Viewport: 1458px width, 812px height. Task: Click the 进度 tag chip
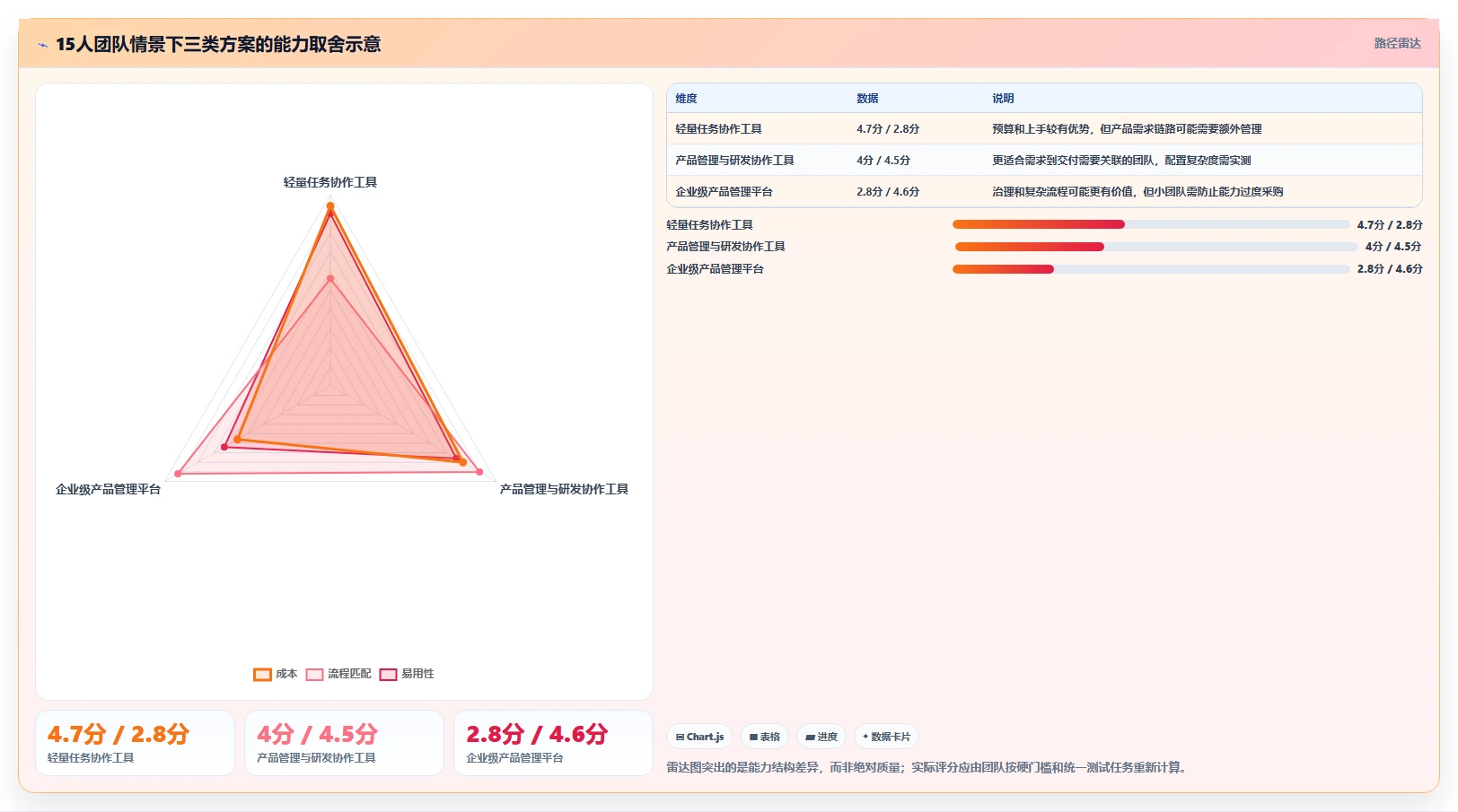(x=821, y=737)
